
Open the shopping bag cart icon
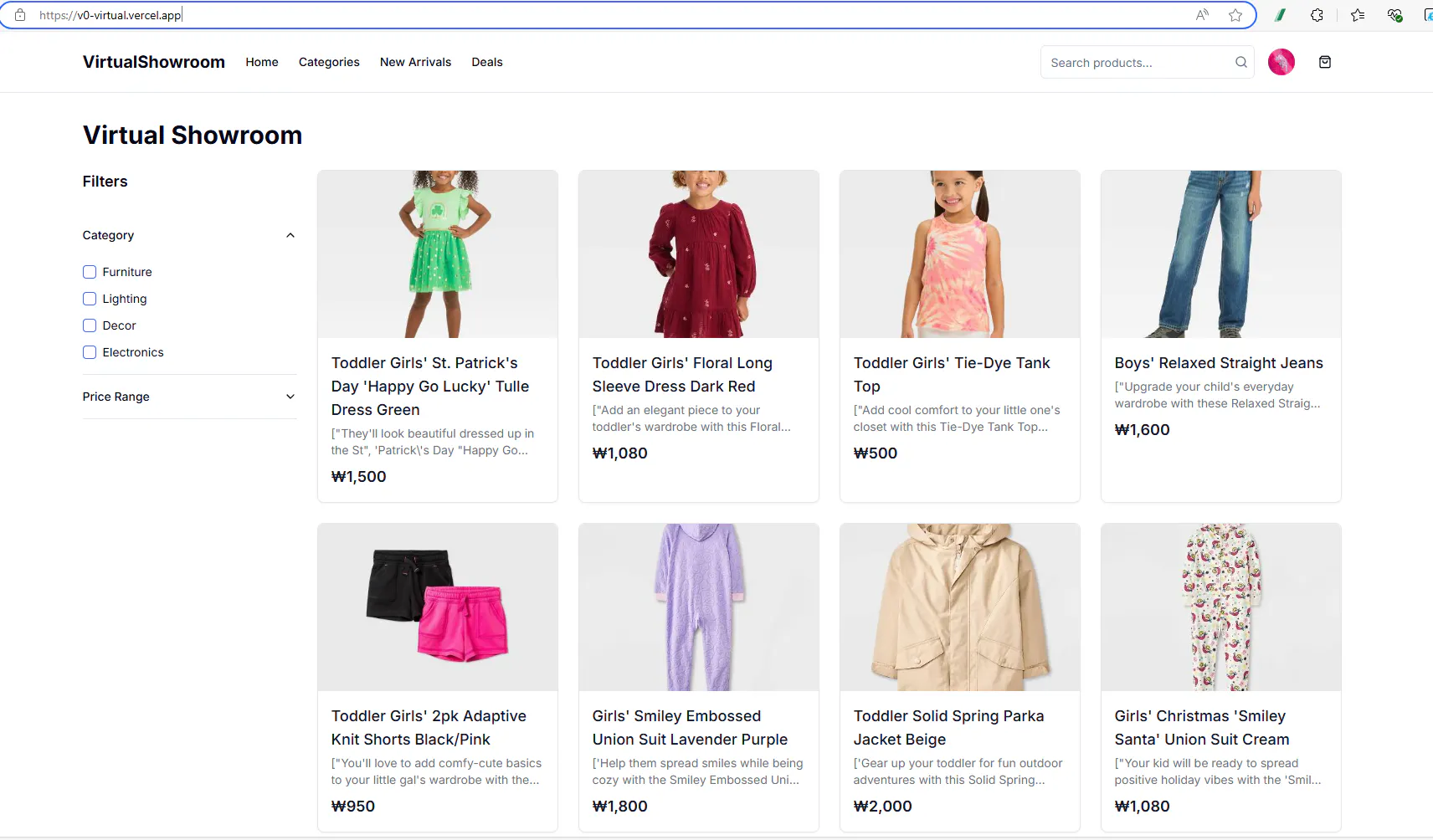click(1324, 62)
